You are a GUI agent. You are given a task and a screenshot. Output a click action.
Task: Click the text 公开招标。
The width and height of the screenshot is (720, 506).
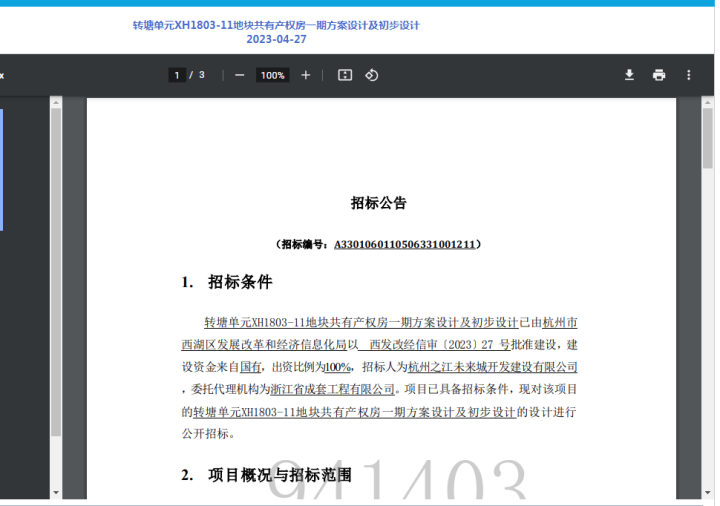[x=208, y=434]
